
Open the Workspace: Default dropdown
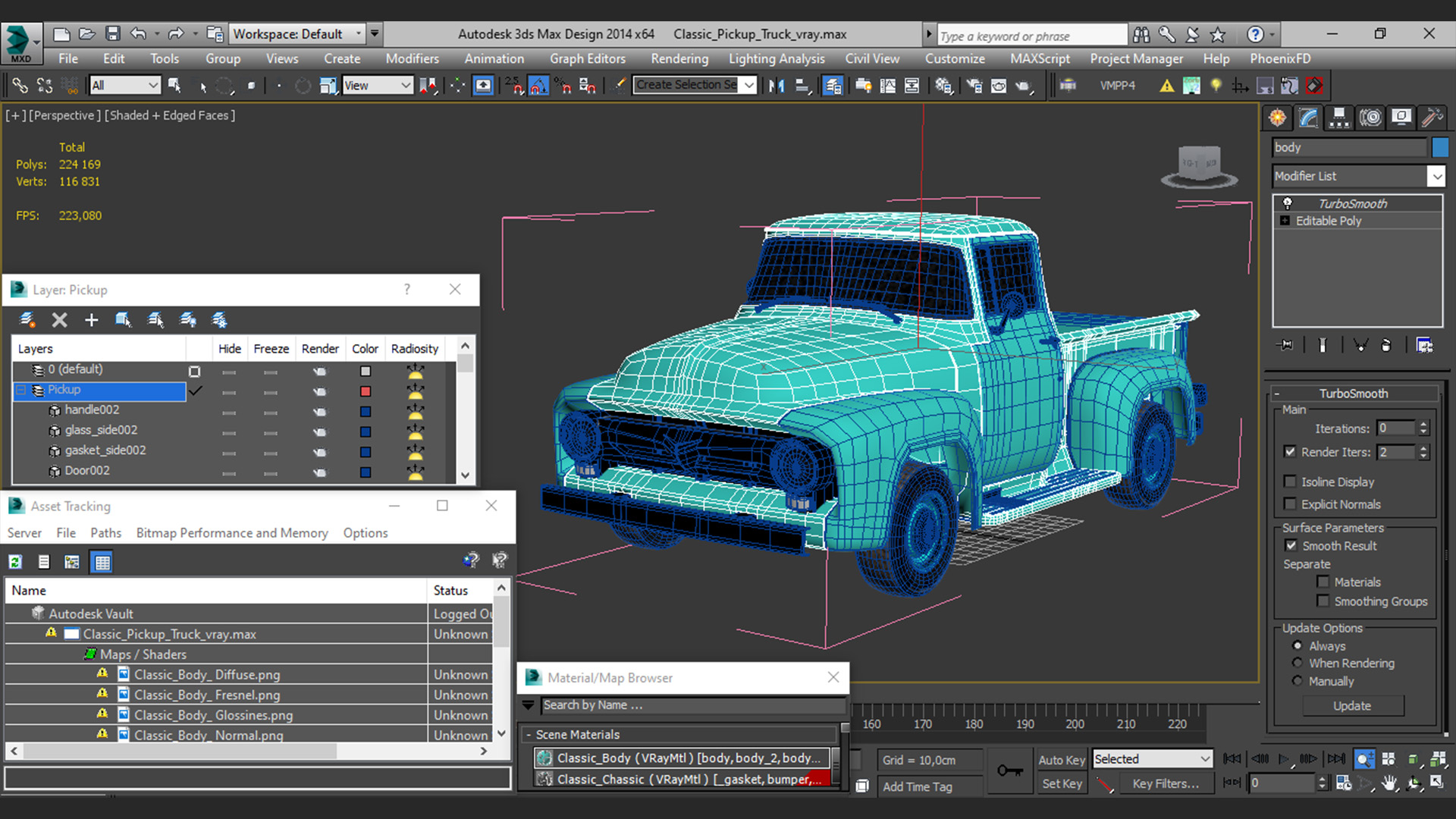click(x=297, y=34)
